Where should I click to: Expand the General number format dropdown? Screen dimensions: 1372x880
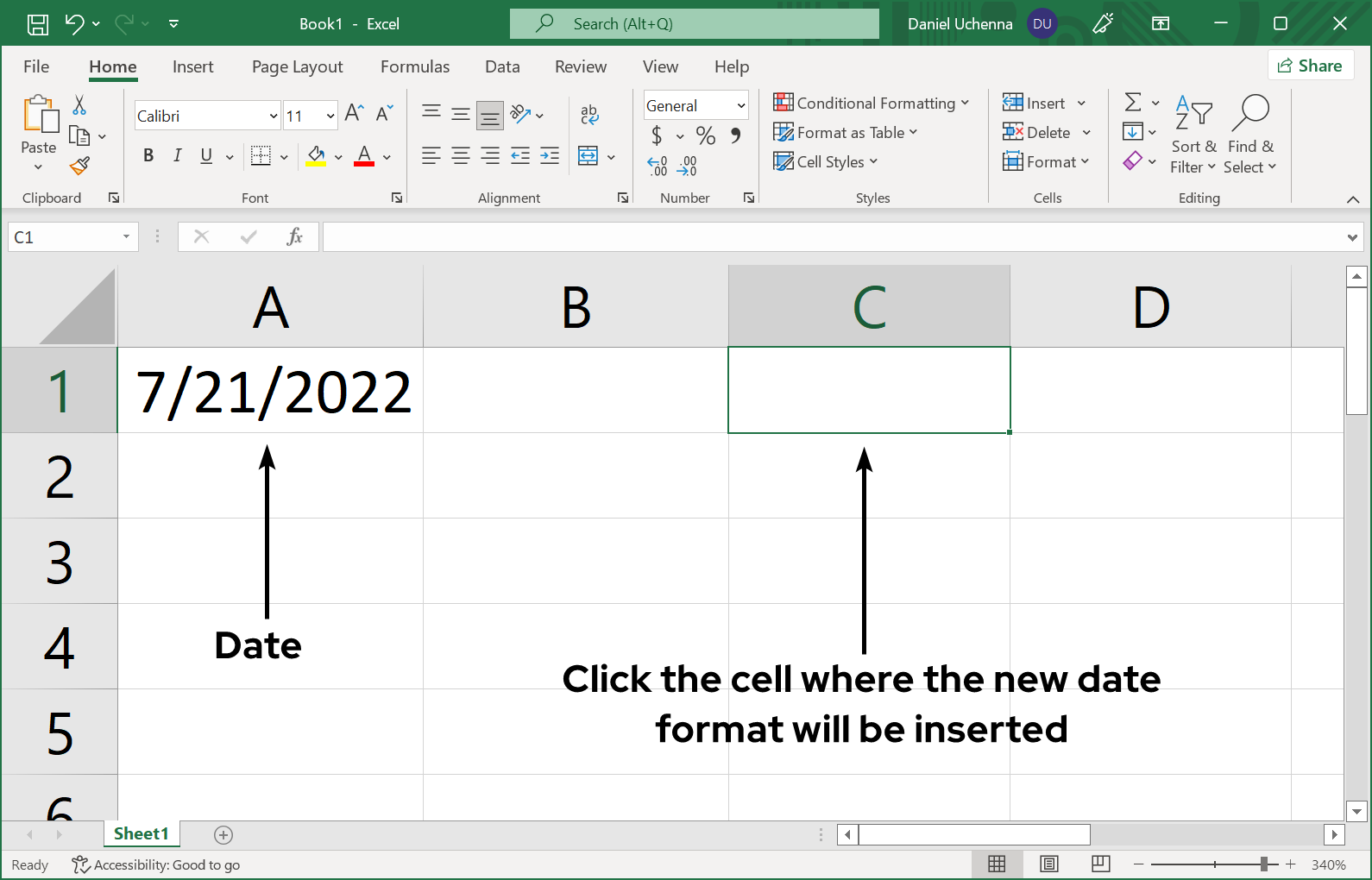coord(740,105)
